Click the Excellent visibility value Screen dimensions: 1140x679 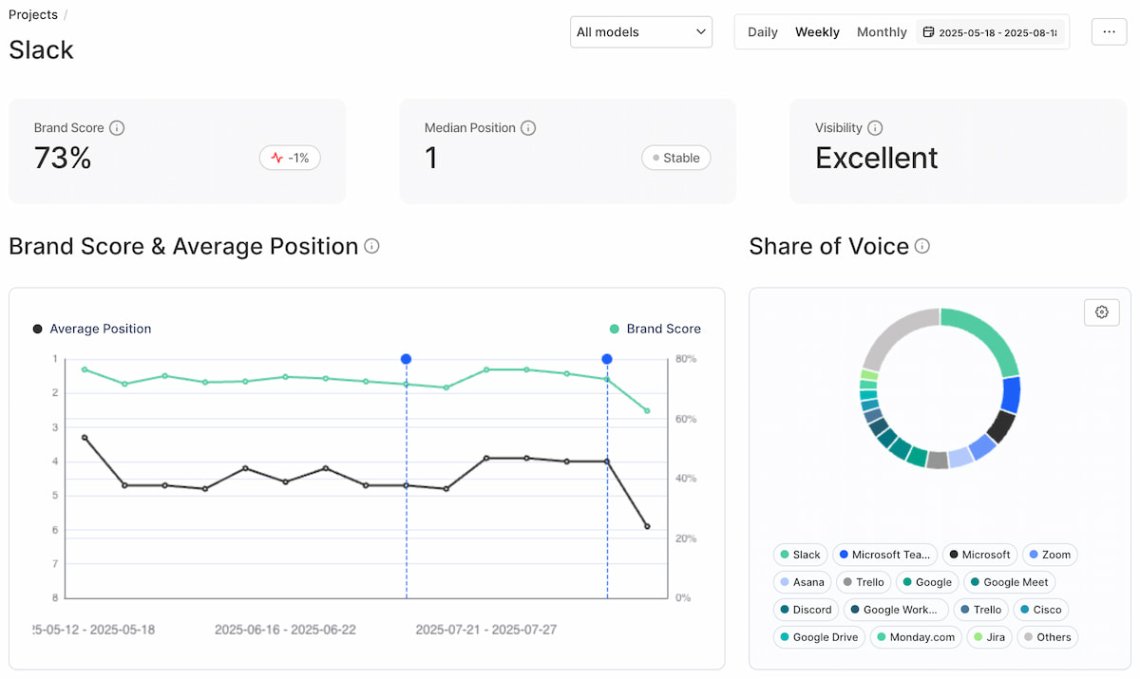click(x=876, y=158)
